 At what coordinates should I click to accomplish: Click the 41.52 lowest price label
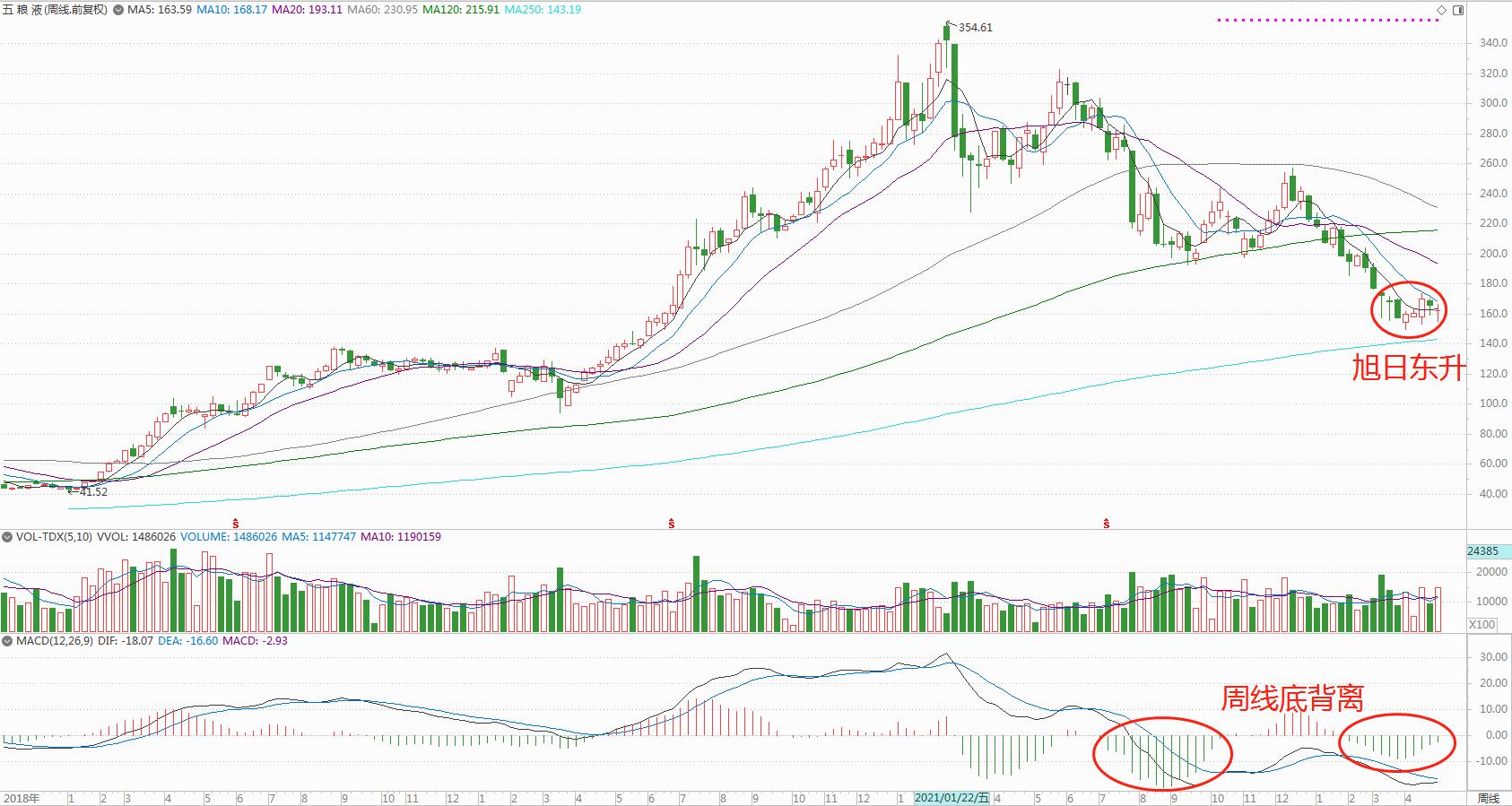[93, 492]
